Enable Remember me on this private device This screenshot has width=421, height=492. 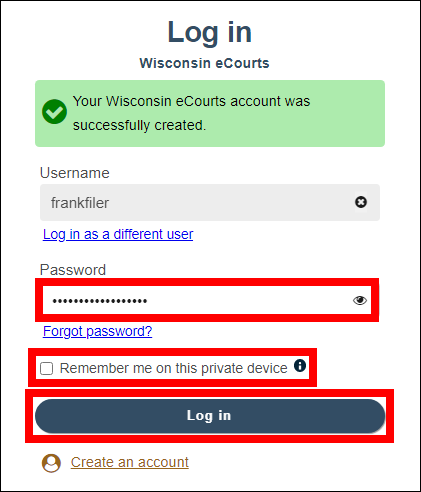point(46,369)
